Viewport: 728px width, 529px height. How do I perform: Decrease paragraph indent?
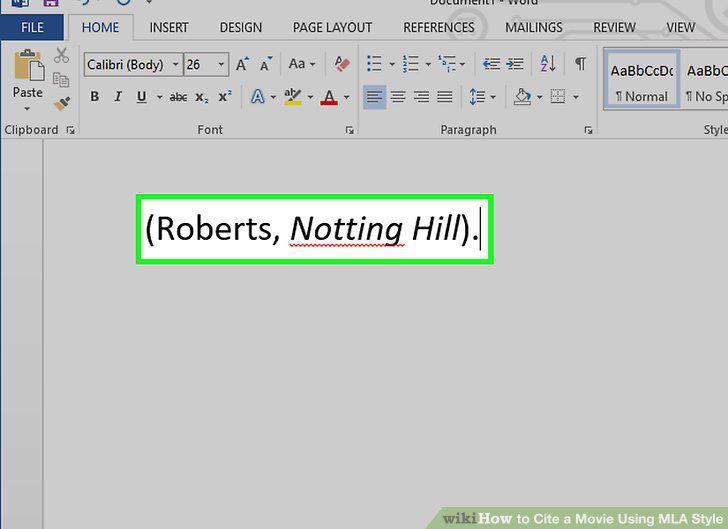(491, 64)
